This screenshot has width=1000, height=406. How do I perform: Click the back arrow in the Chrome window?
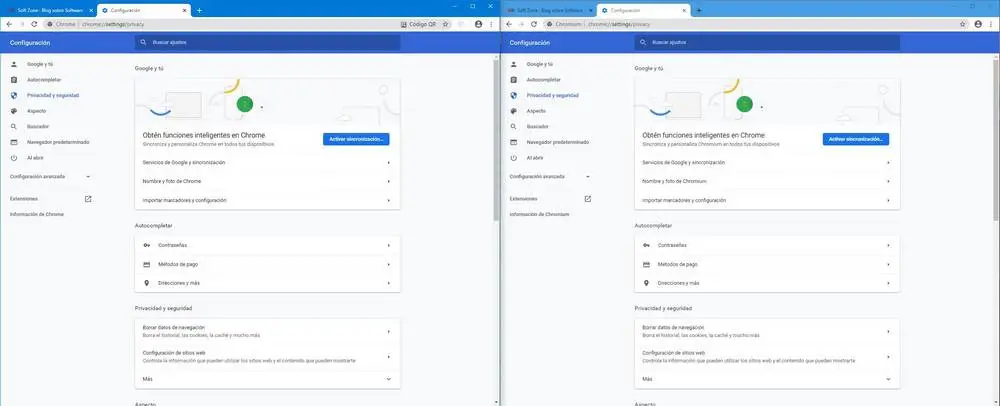click(9, 24)
